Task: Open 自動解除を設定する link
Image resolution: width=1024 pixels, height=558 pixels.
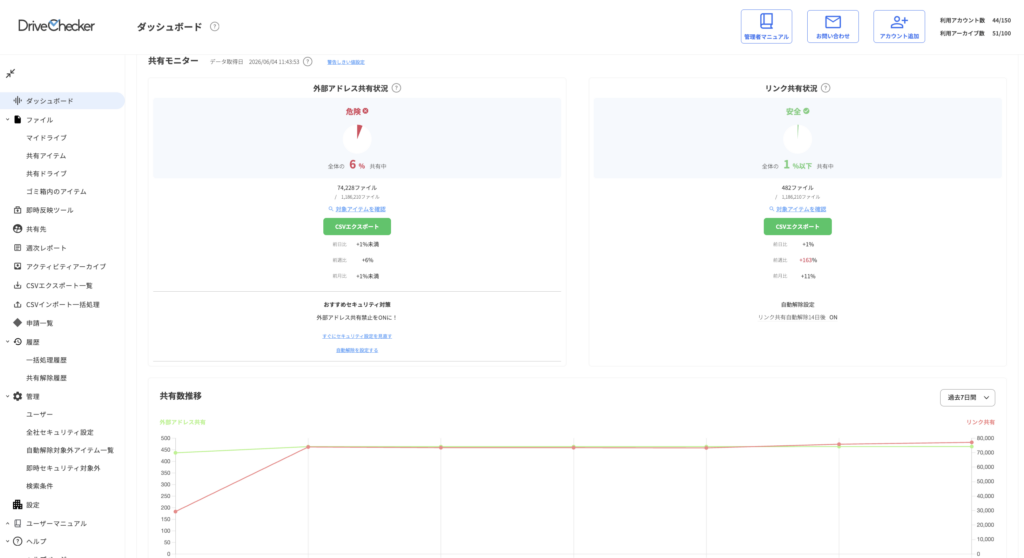Action: click(357, 350)
